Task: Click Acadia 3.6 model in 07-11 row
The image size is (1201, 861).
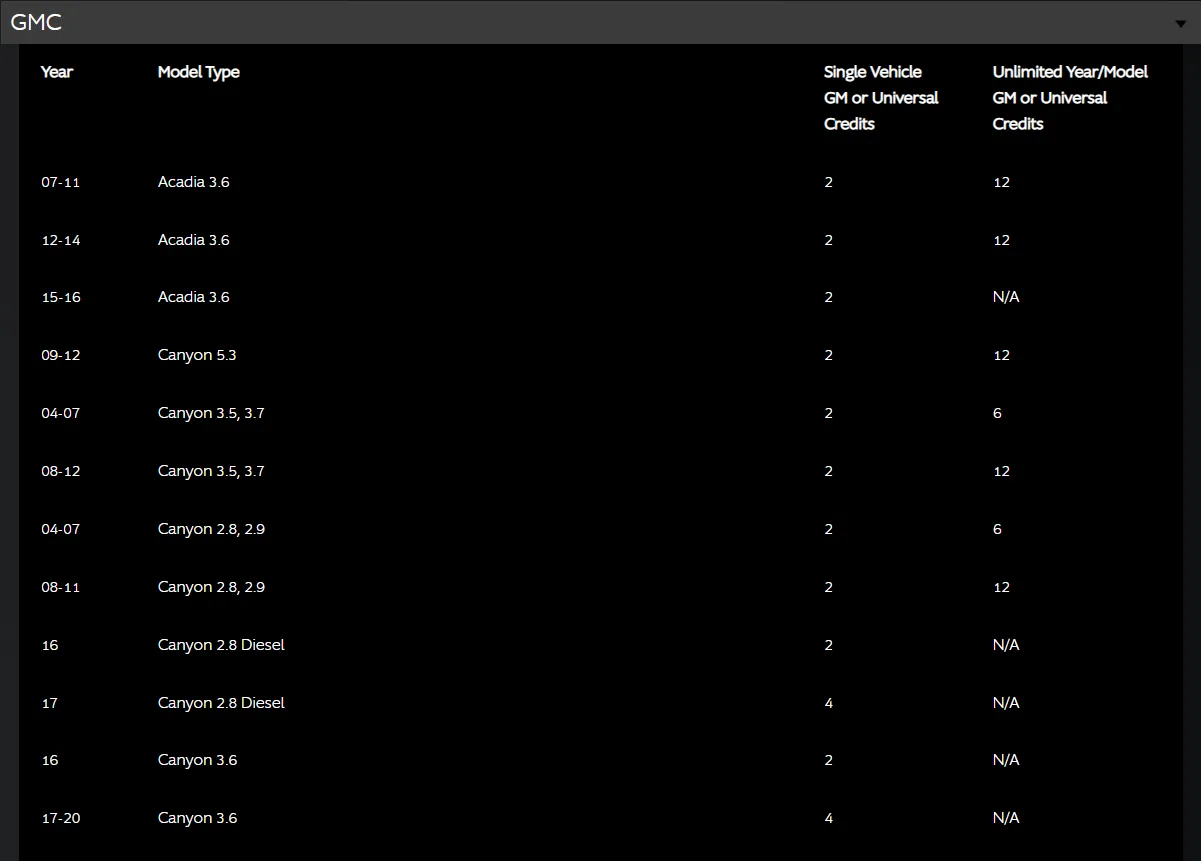Action: pos(194,182)
